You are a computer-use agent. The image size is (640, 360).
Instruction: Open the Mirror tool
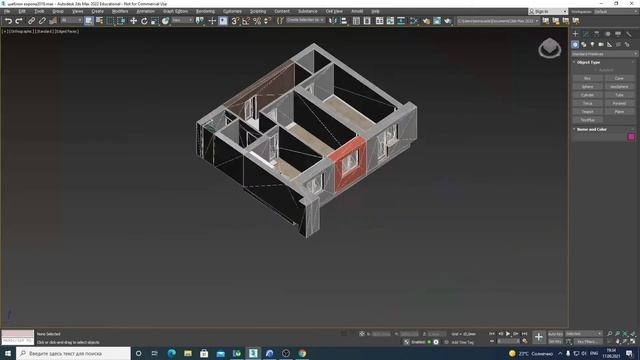coord(333,21)
